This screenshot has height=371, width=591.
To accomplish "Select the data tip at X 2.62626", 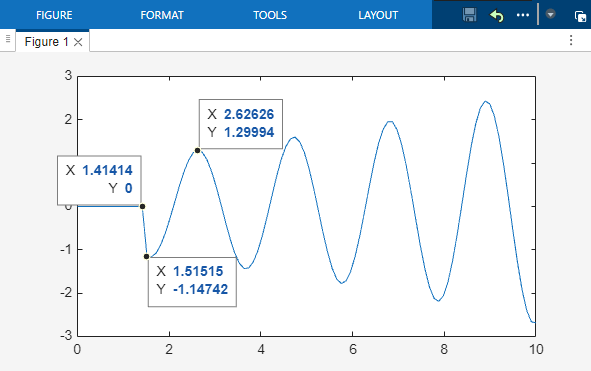I will point(240,124).
